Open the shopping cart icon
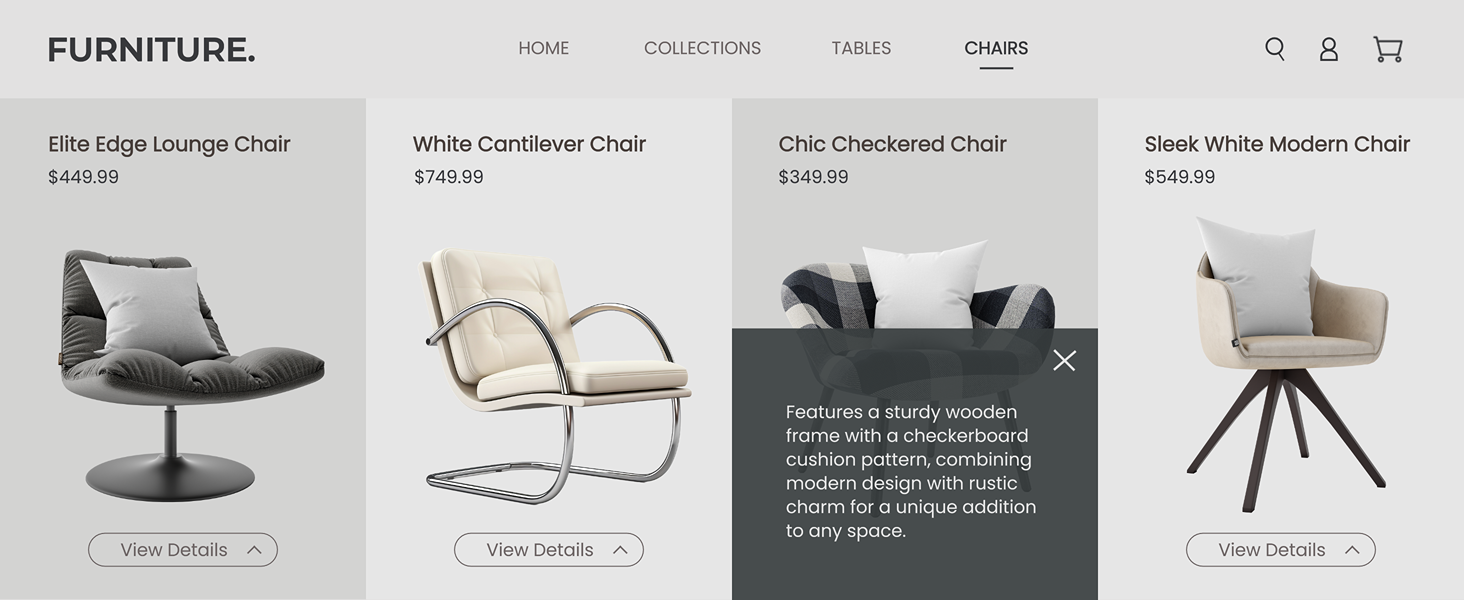 [1387, 49]
